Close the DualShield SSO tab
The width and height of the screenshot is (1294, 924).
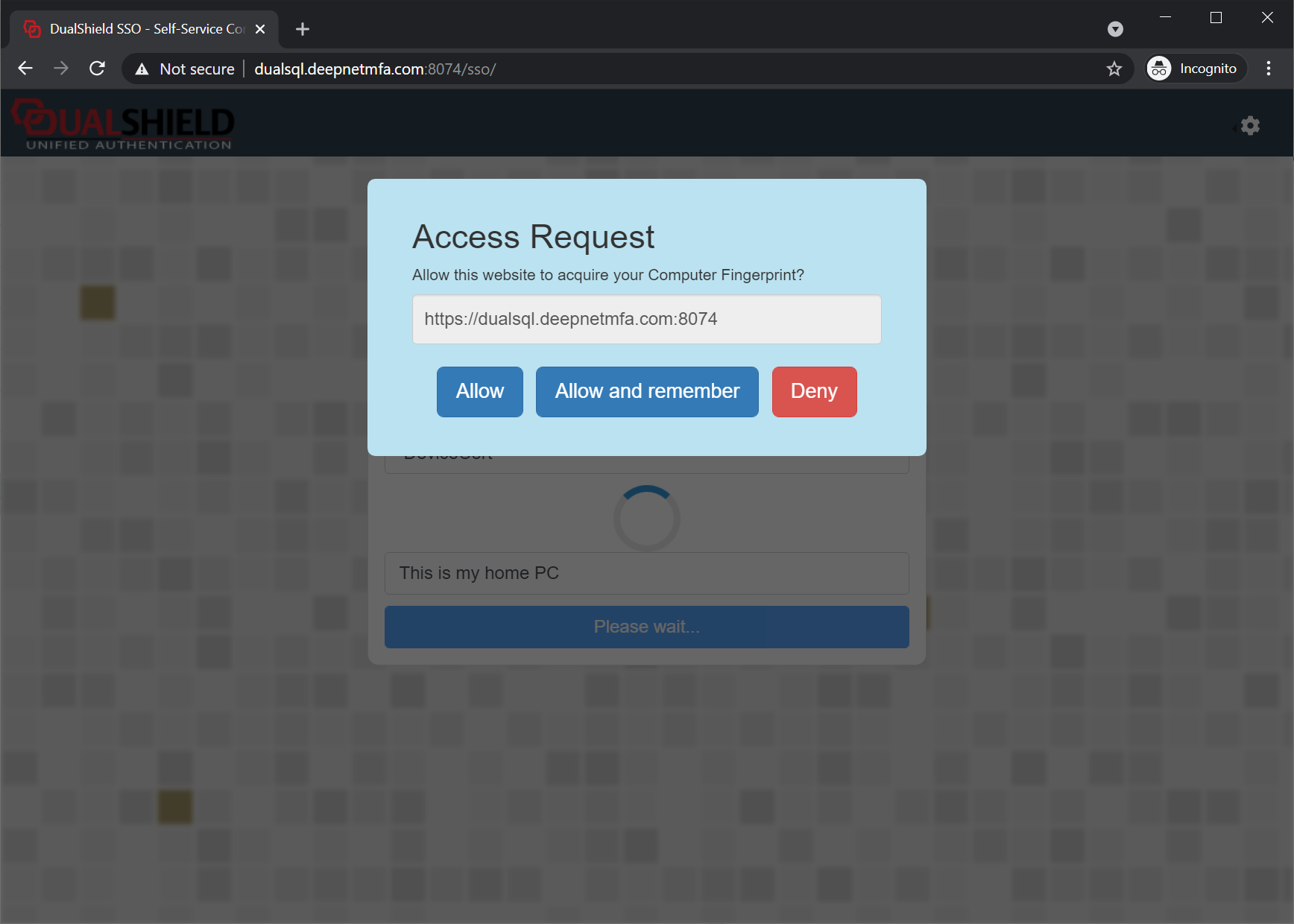pyautogui.click(x=260, y=29)
